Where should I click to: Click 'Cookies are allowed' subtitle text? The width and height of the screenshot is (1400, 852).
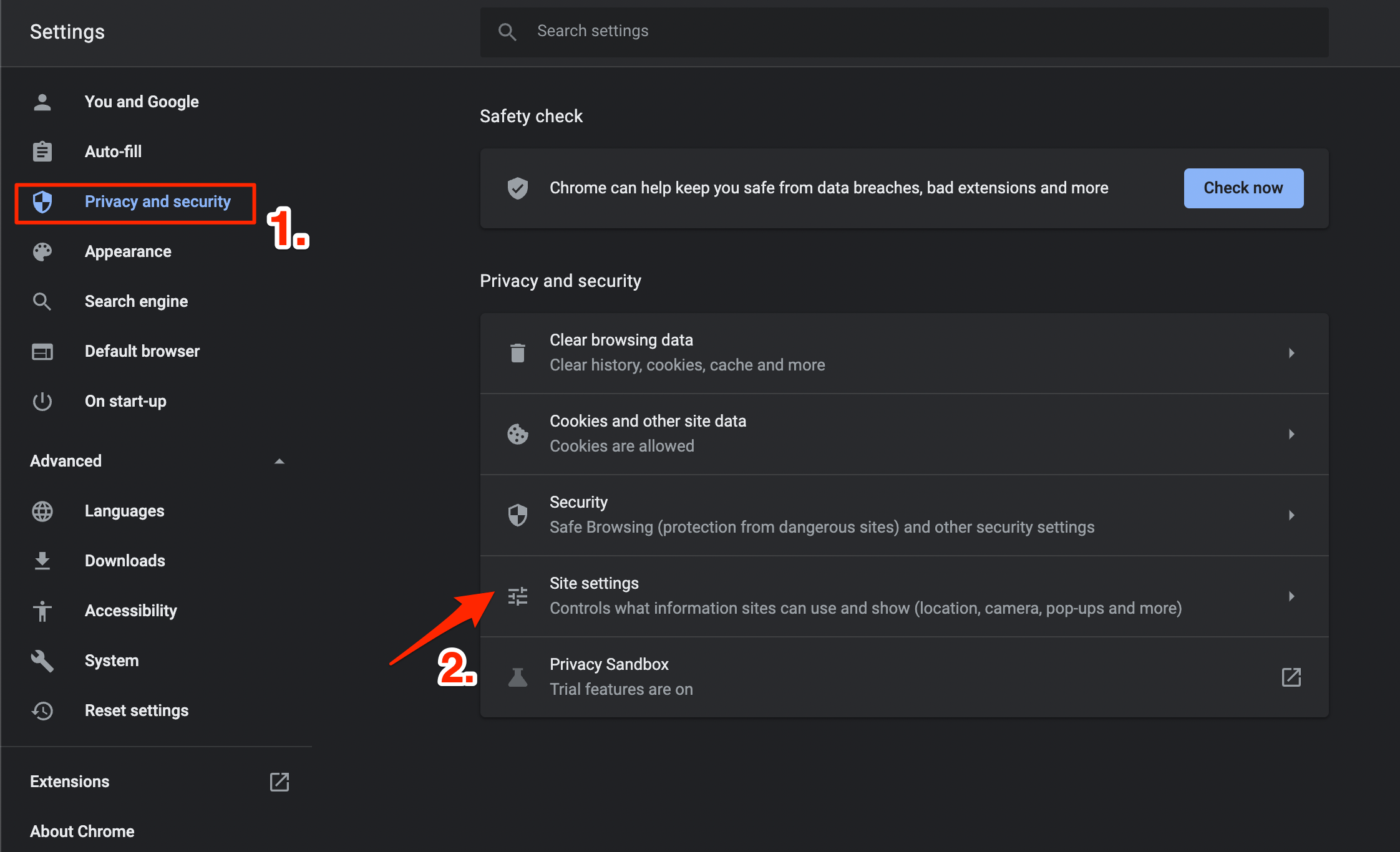click(621, 446)
